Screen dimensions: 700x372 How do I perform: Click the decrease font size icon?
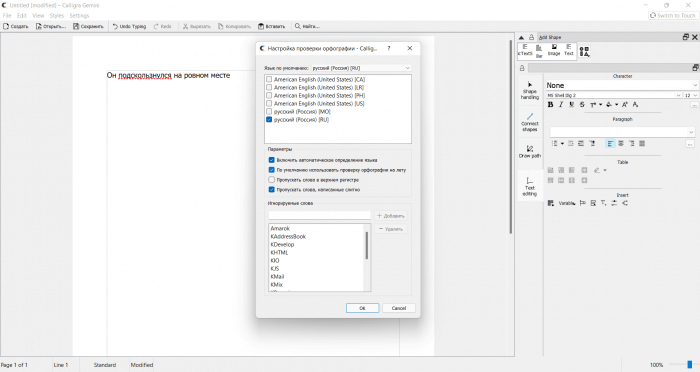click(x=635, y=104)
